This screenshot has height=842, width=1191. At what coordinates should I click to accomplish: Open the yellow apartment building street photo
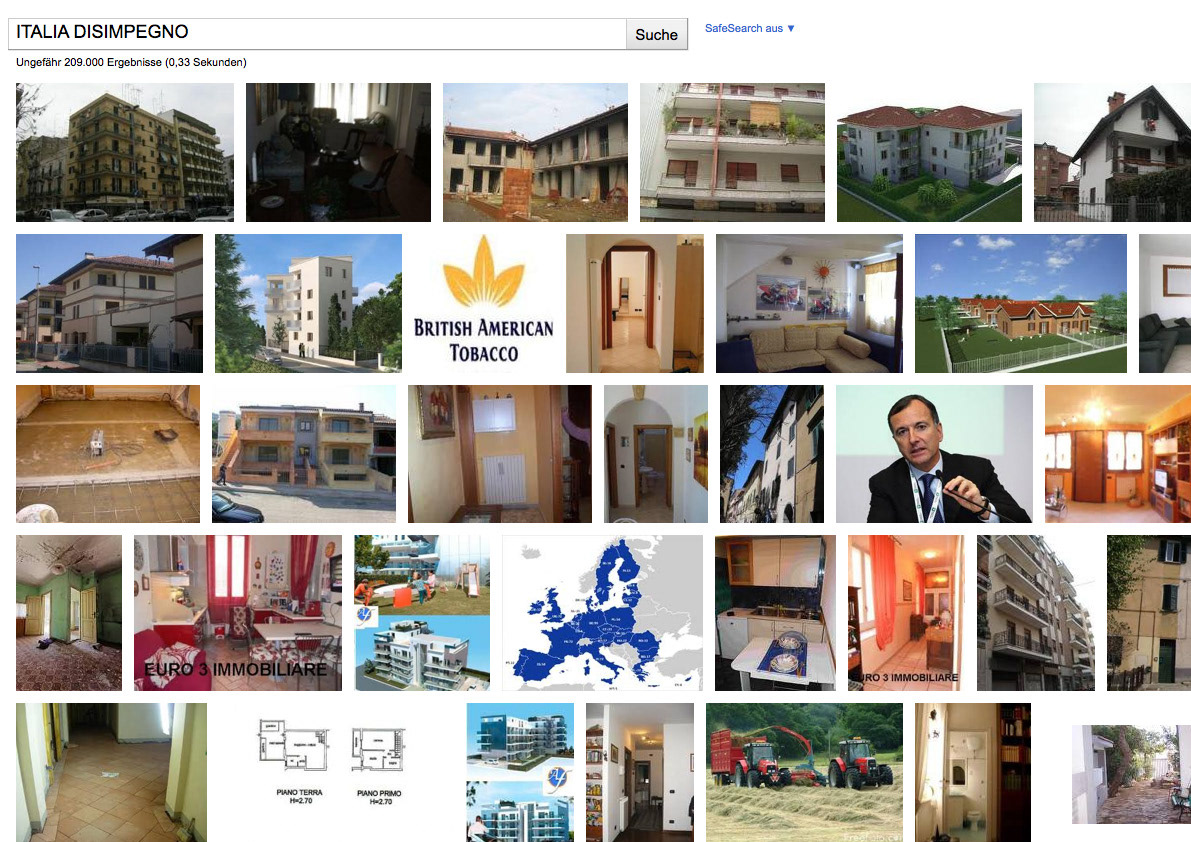pyautogui.click(x=125, y=153)
